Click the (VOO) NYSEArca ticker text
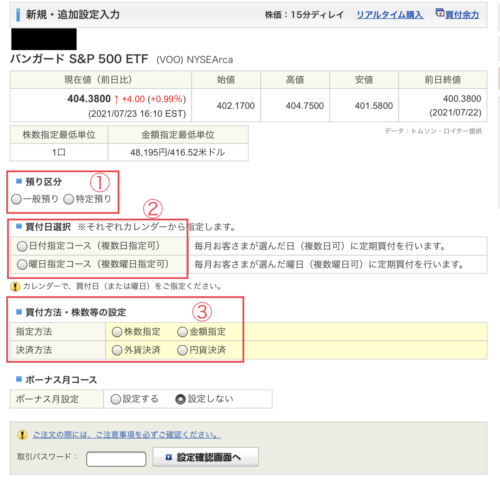 195,60
